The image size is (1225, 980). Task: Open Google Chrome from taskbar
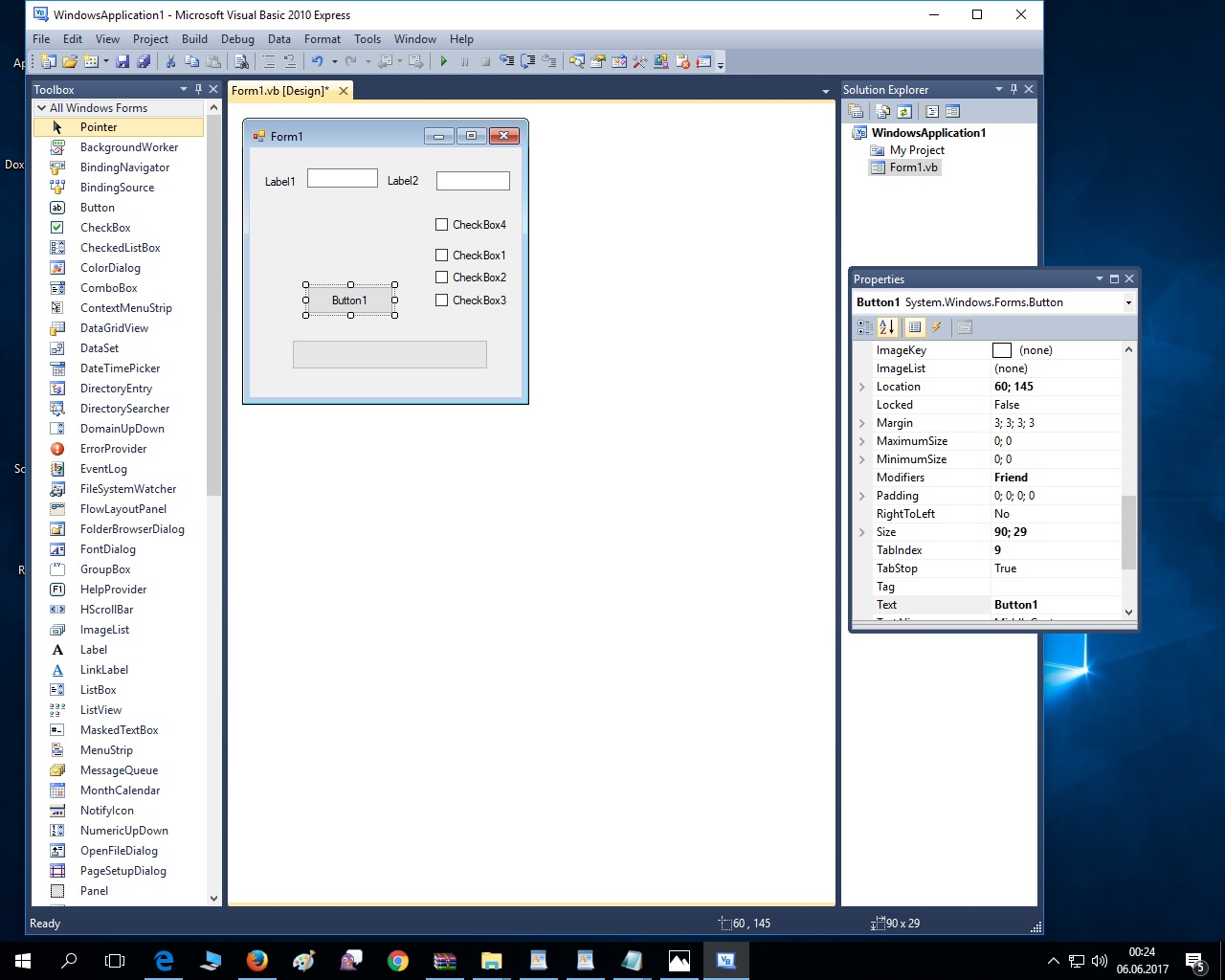(x=398, y=961)
